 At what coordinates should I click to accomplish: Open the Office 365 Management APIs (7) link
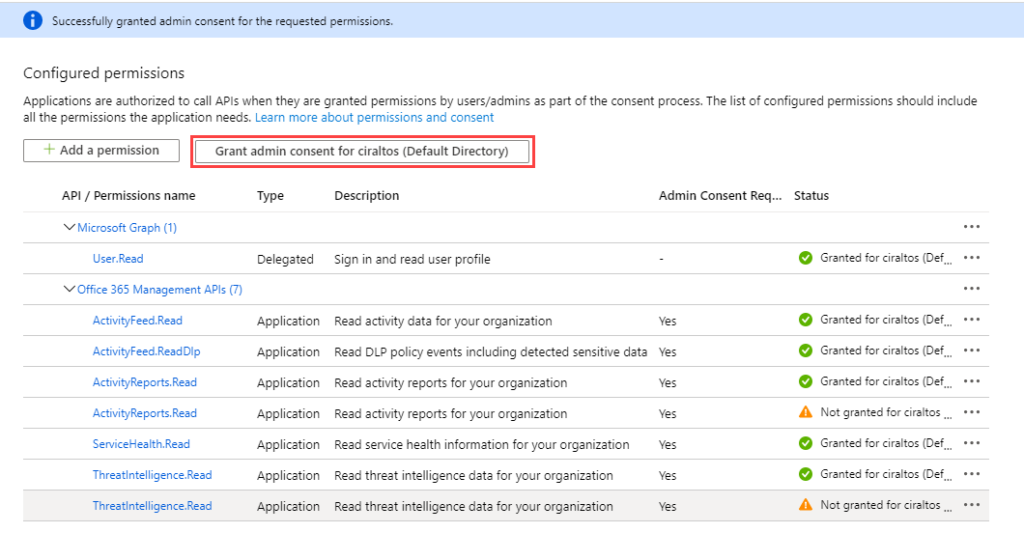(x=159, y=289)
